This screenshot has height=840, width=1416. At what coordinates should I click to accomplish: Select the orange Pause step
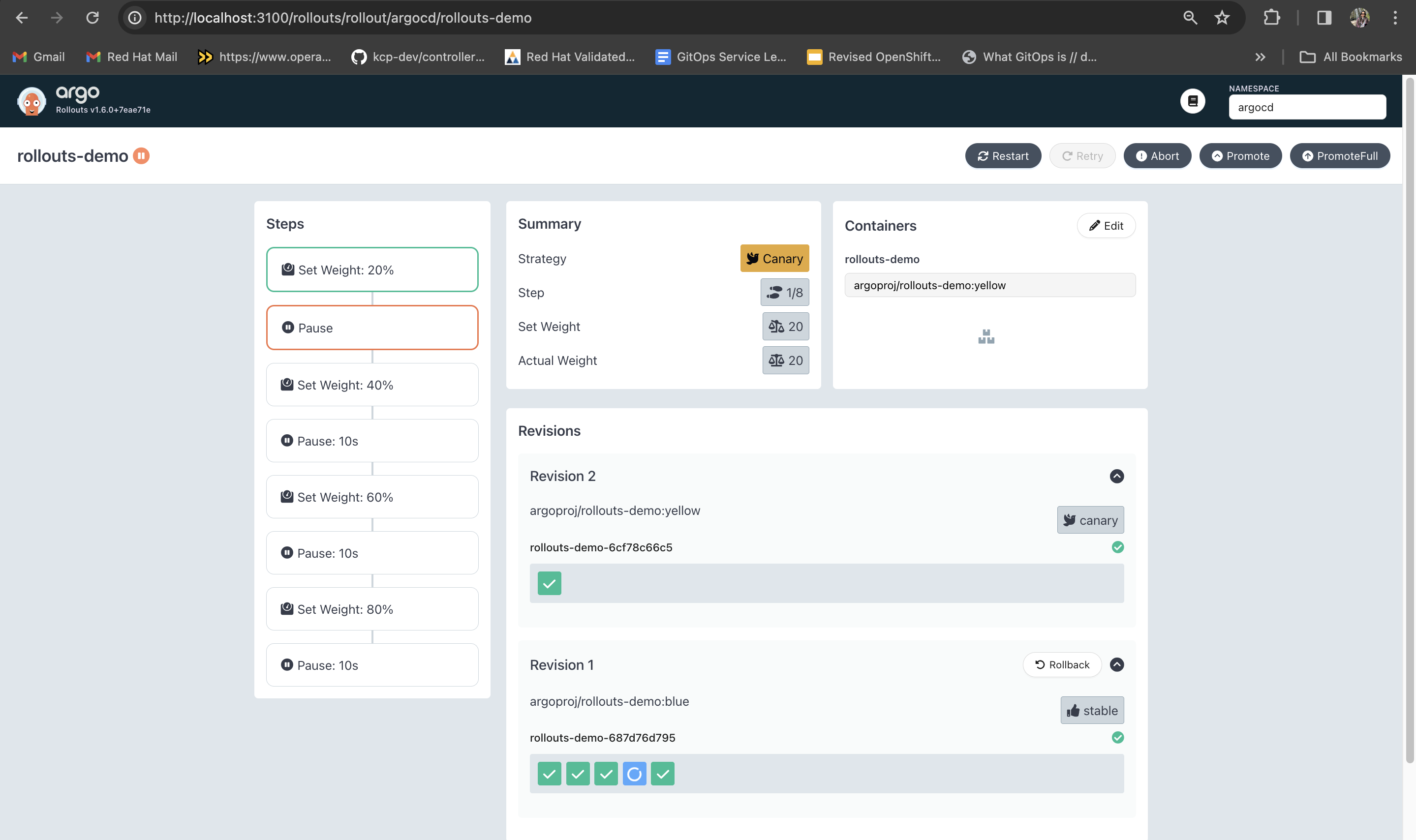click(372, 328)
